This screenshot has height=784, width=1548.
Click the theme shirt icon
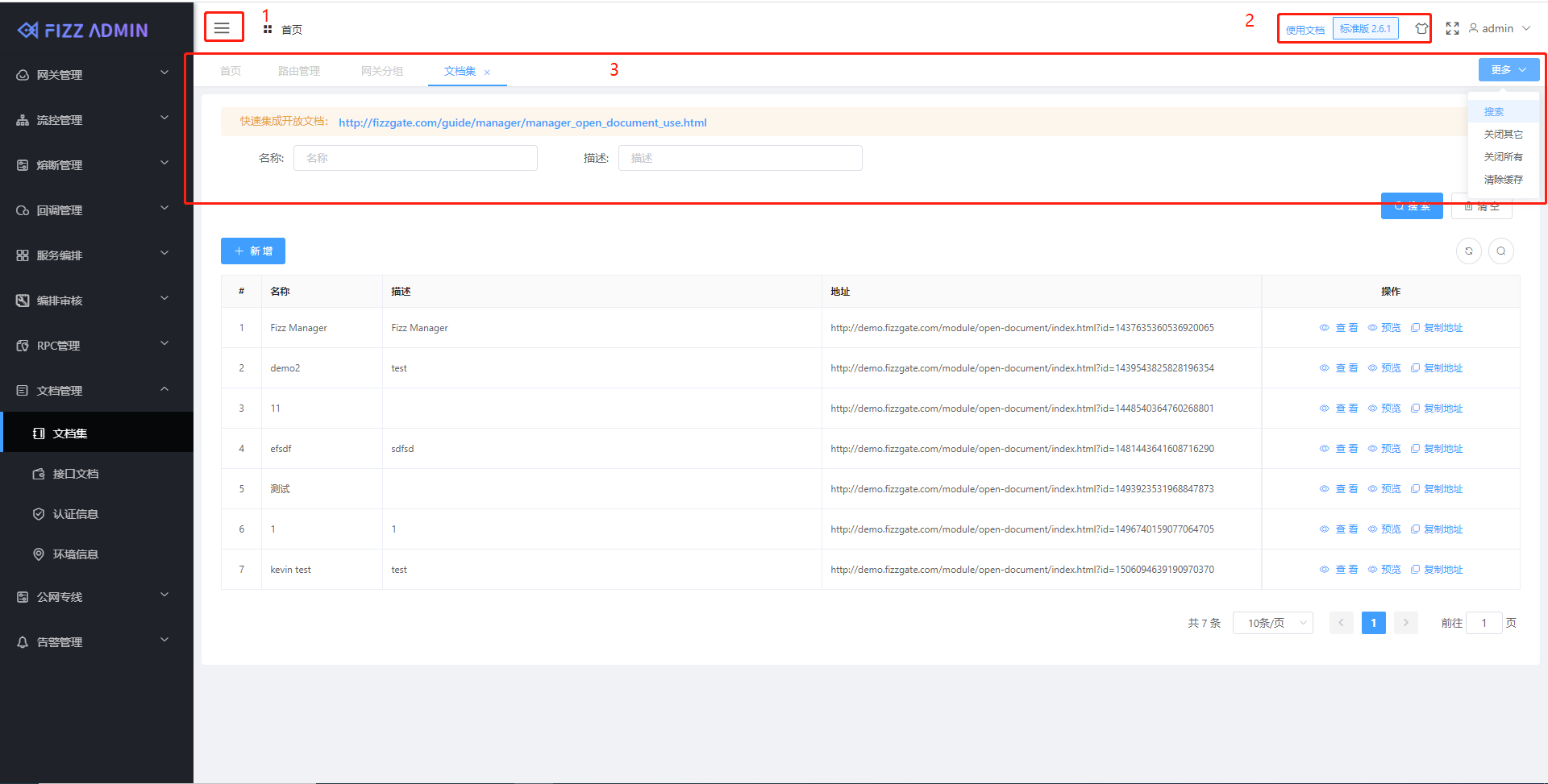click(x=1421, y=29)
